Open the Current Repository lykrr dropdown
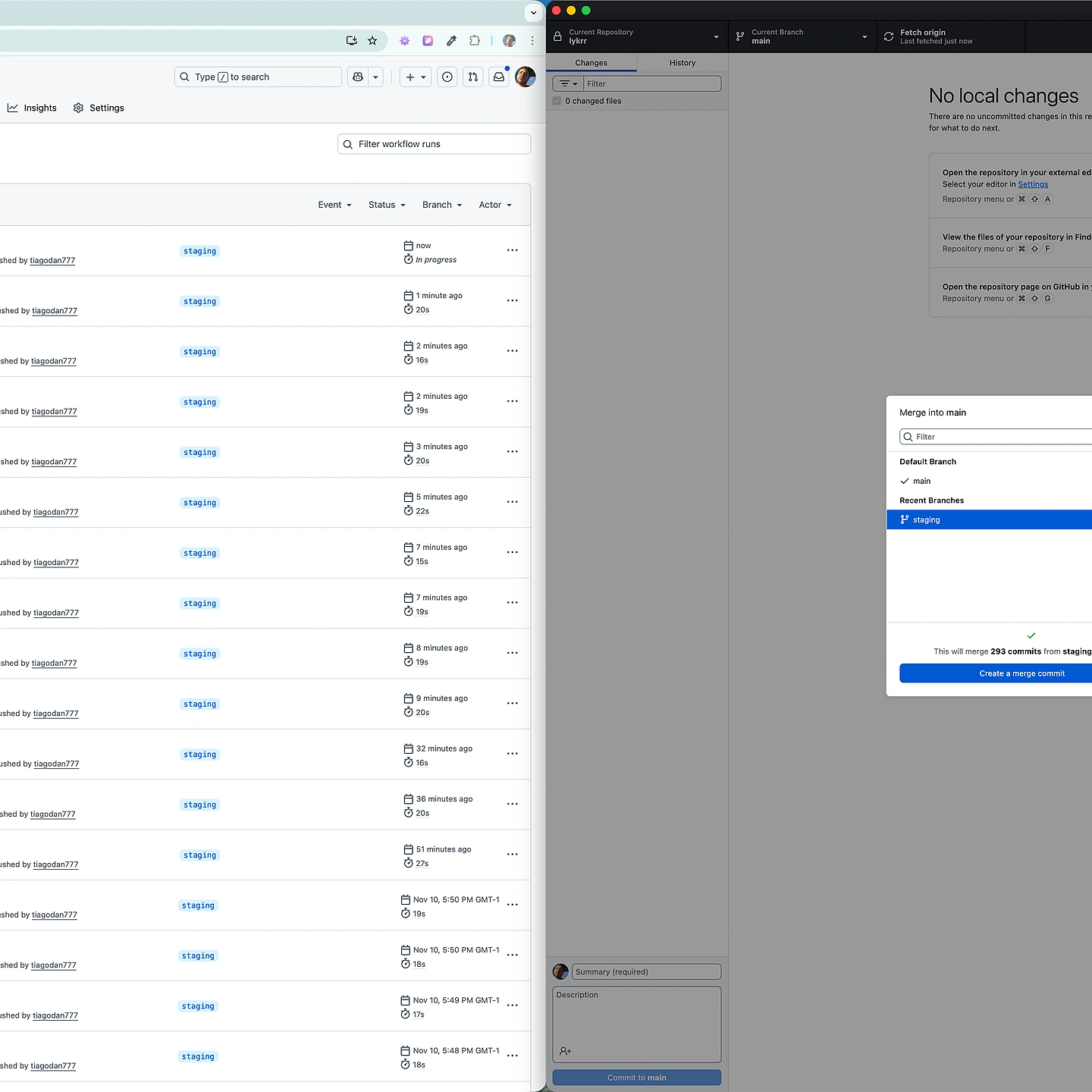The image size is (1092, 1092). [636, 36]
